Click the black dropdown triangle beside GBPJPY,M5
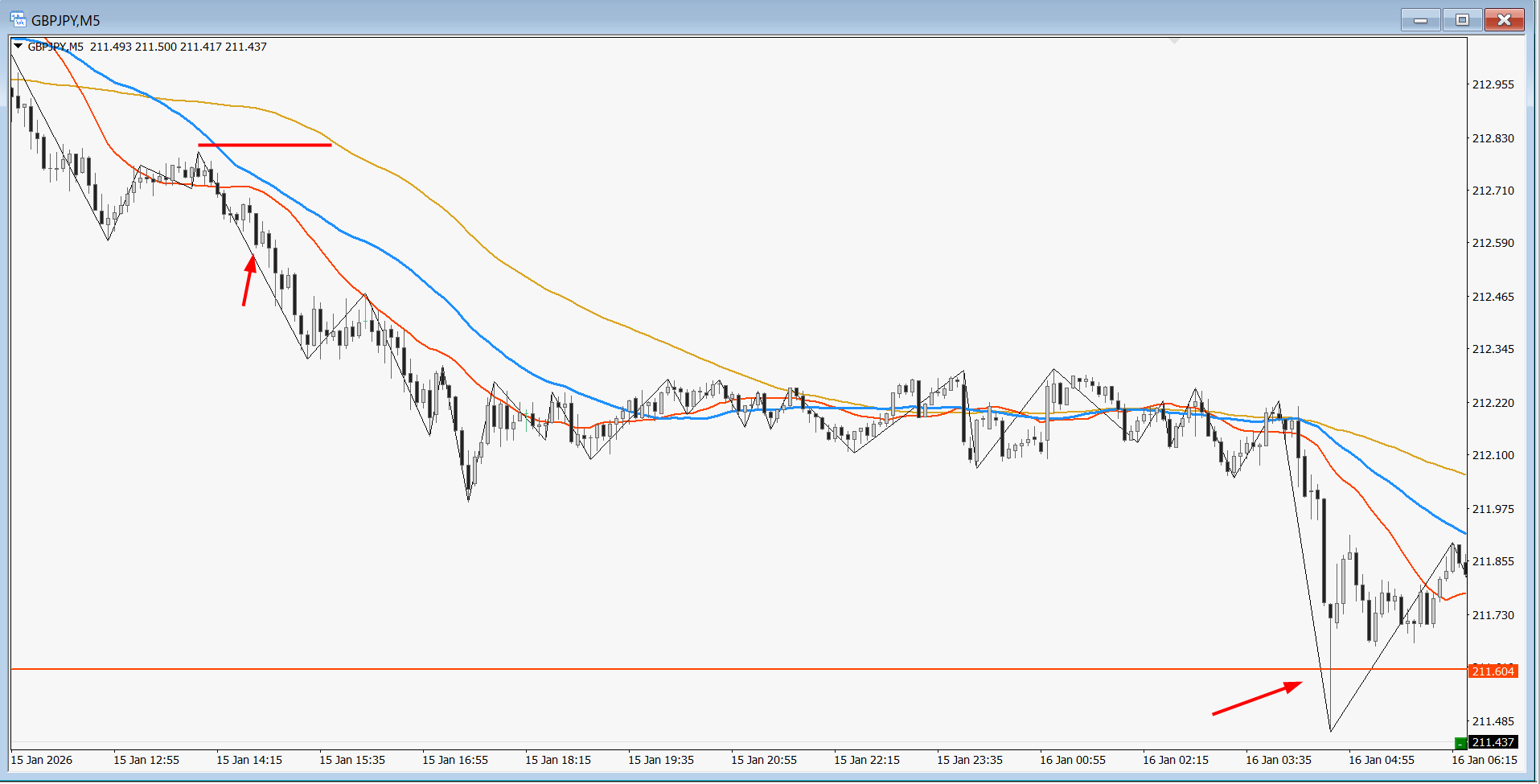 (18, 46)
